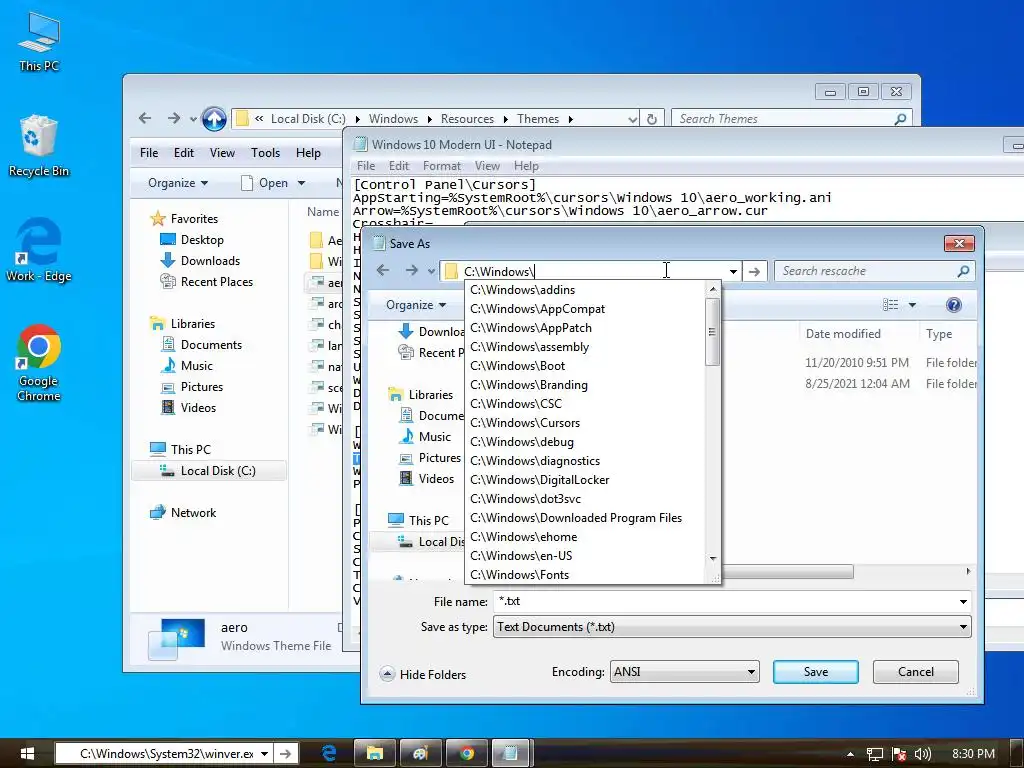Click autocomplete list scrollbar down arrow
Viewport: 1024px width, 768px height.
(713, 559)
